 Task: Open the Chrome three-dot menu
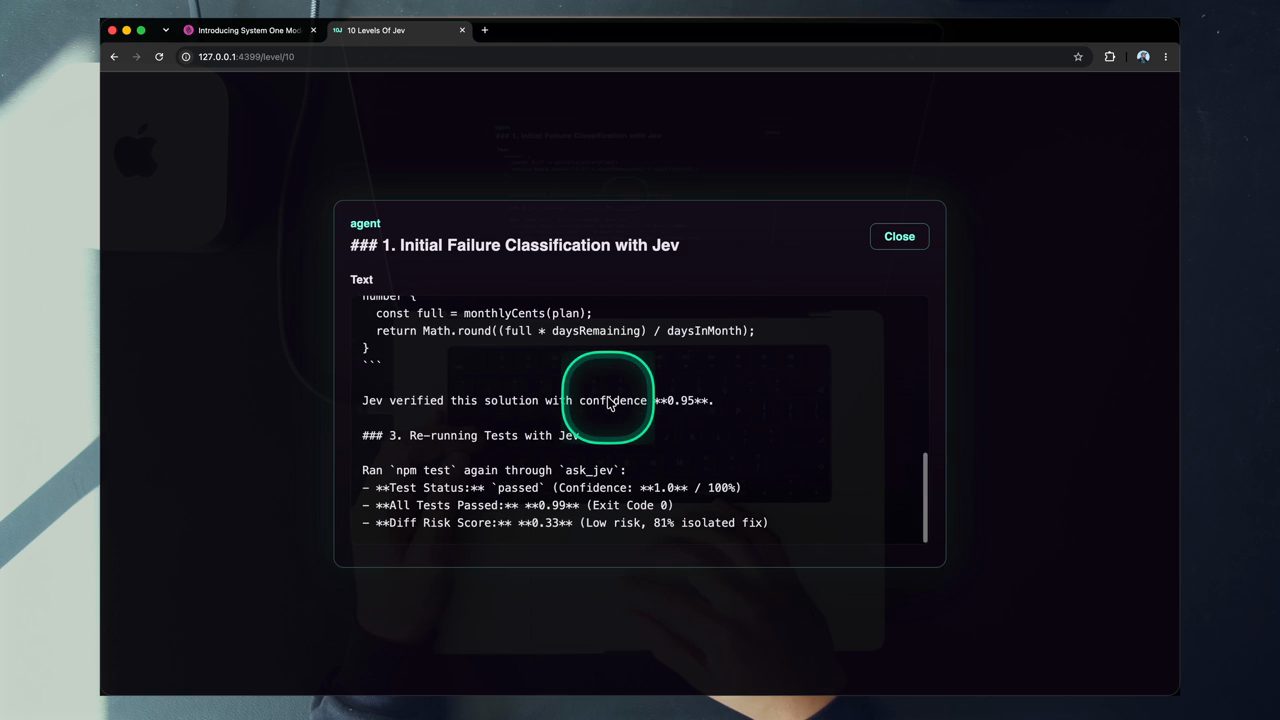coord(1165,57)
